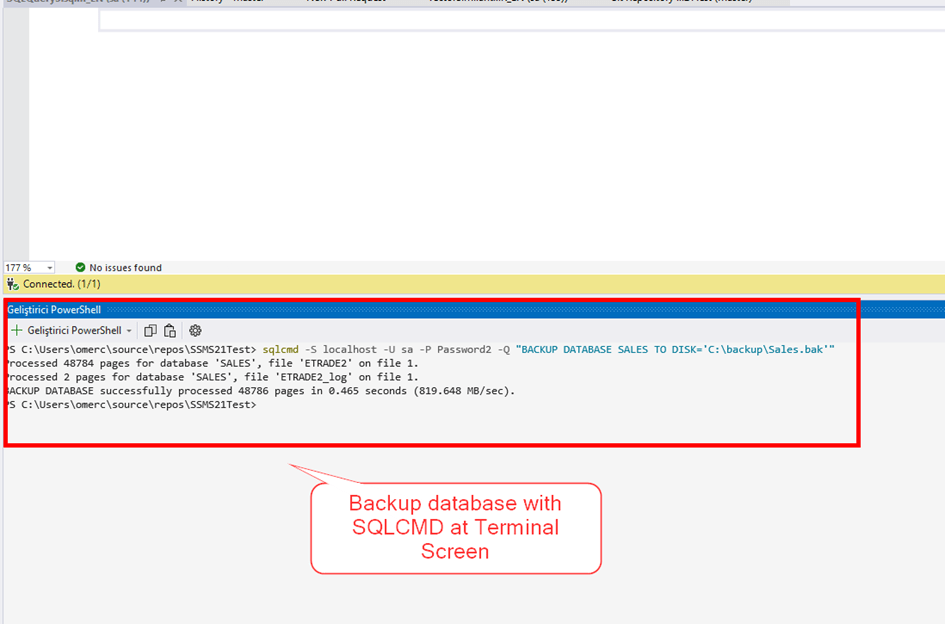Click the last empty PowerShell prompt line
Viewport: 945px width, 624px height.
click(130, 405)
